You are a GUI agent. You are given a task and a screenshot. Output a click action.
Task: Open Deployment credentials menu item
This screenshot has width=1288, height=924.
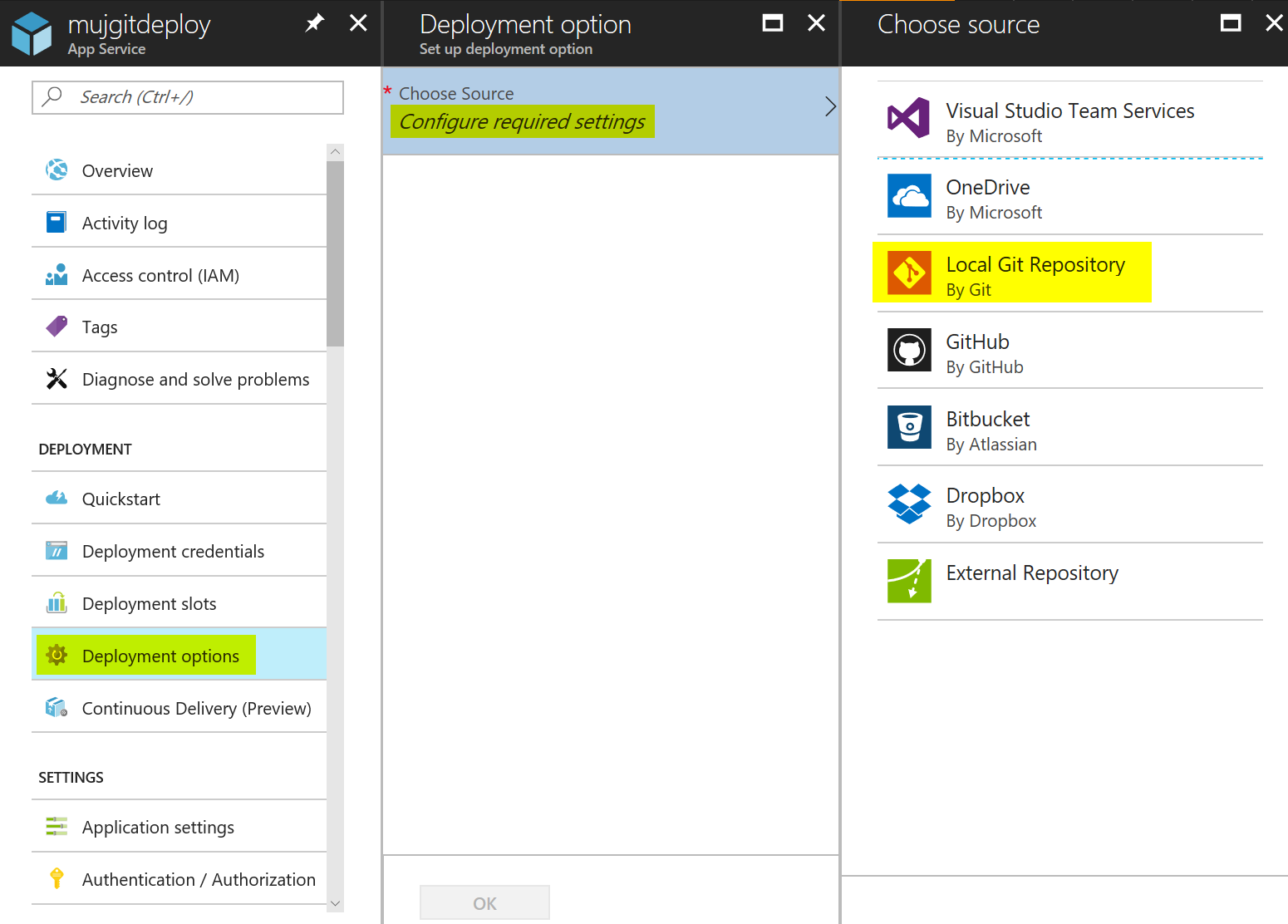(x=179, y=550)
